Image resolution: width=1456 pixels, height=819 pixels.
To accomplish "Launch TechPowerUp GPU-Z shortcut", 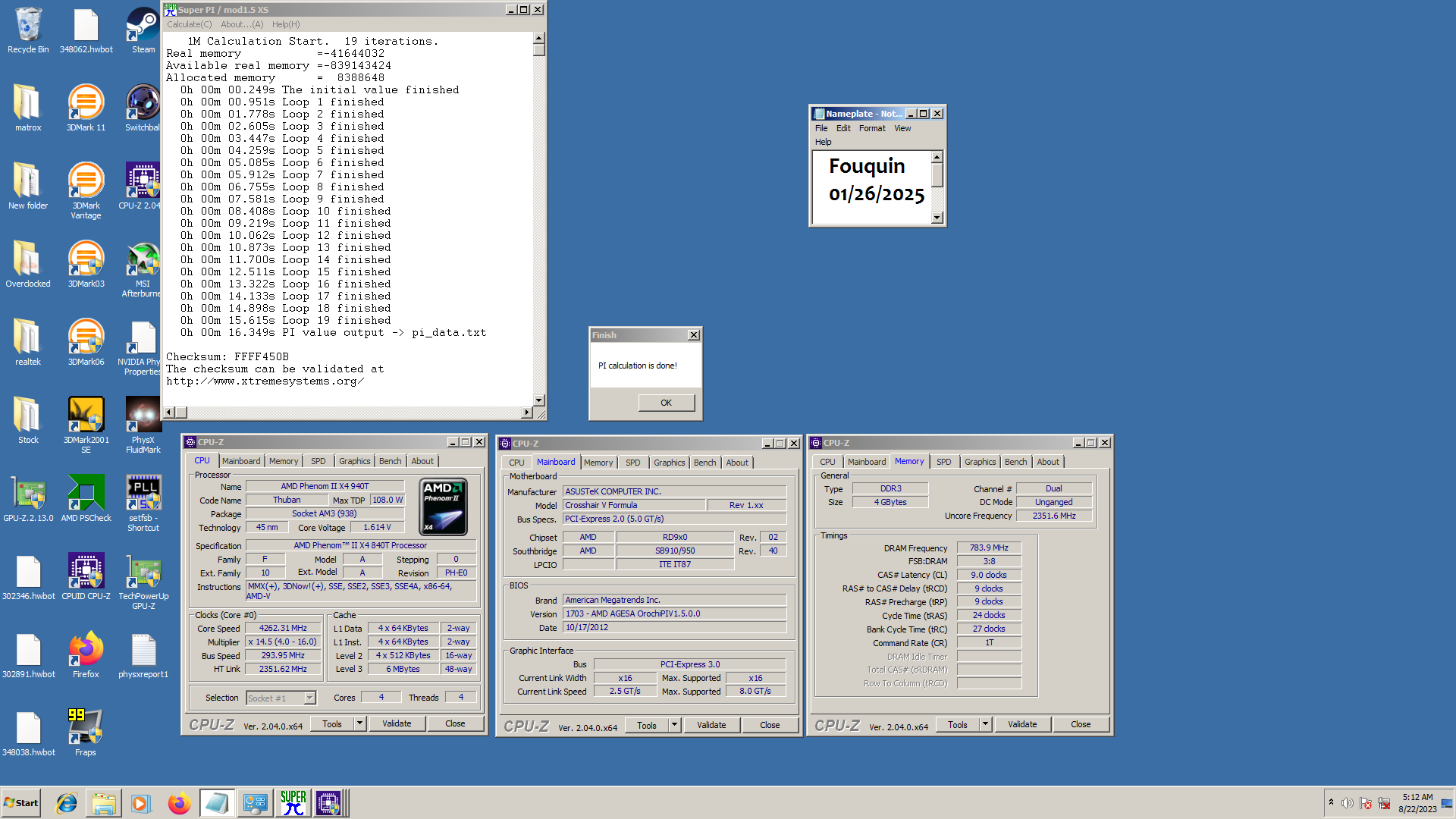I will pos(143,581).
